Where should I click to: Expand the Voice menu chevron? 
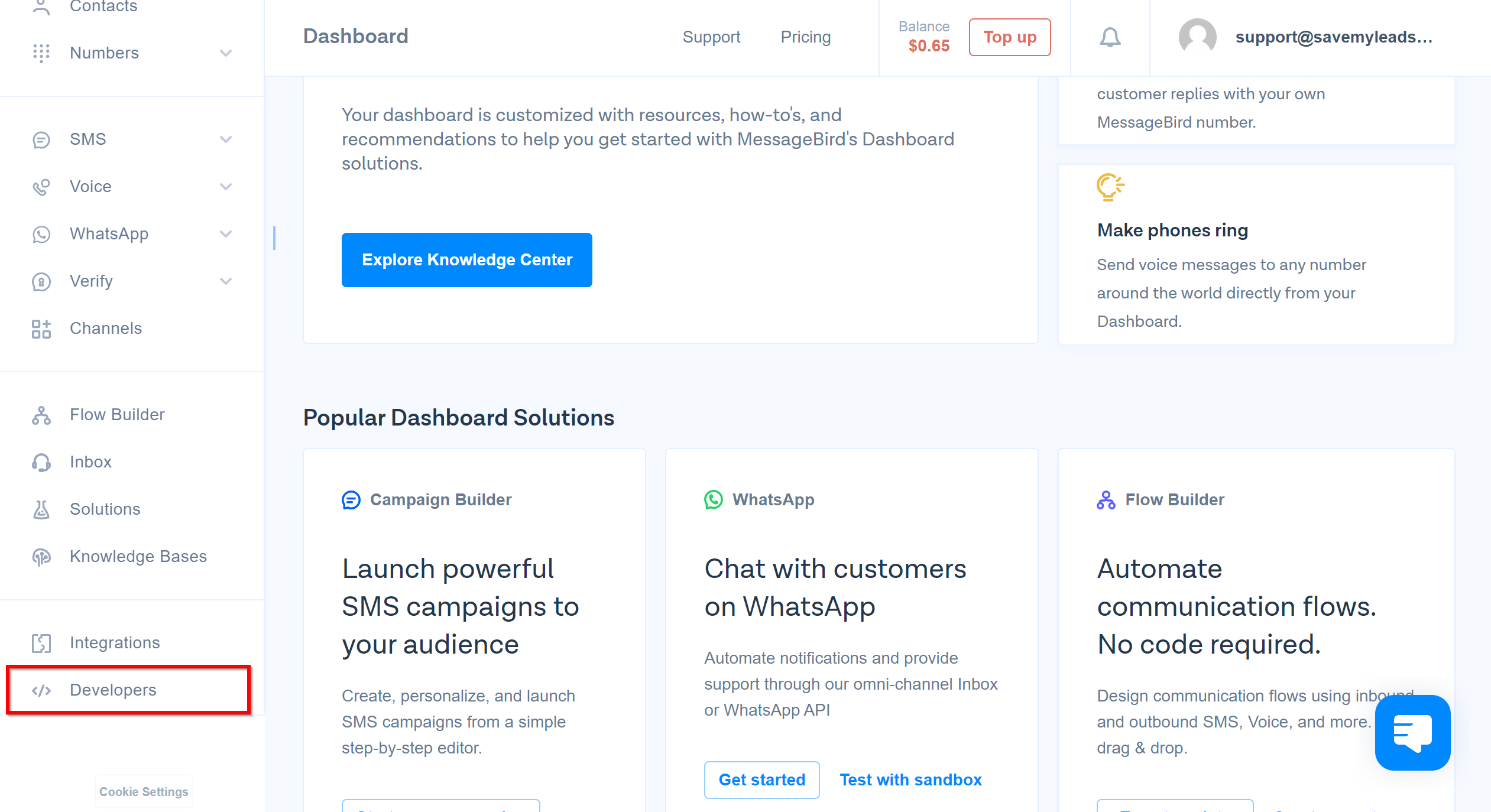(x=226, y=187)
